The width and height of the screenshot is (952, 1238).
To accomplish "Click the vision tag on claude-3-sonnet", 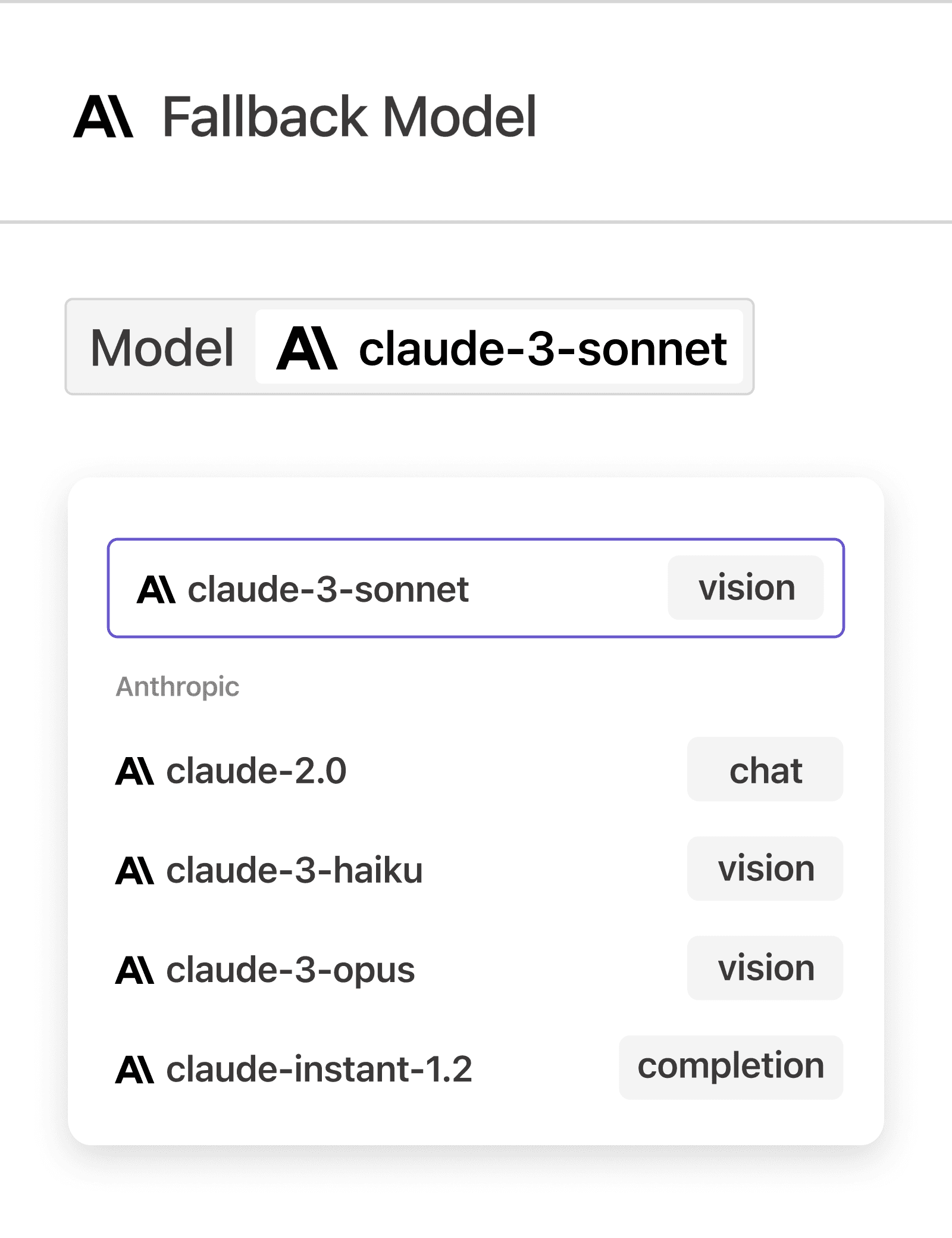I will [746, 588].
